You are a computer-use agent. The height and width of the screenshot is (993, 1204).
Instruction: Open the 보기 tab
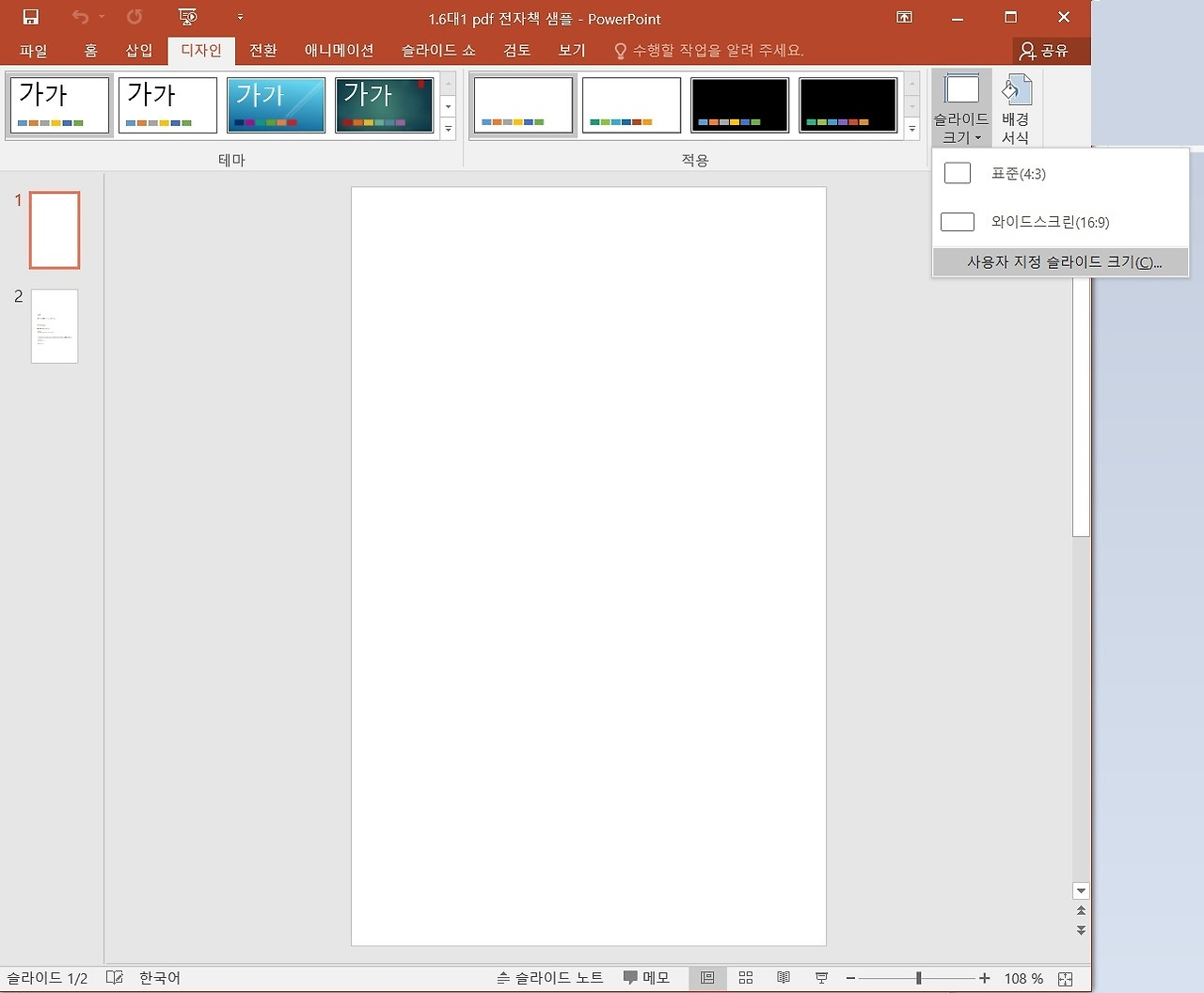coord(571,51)
